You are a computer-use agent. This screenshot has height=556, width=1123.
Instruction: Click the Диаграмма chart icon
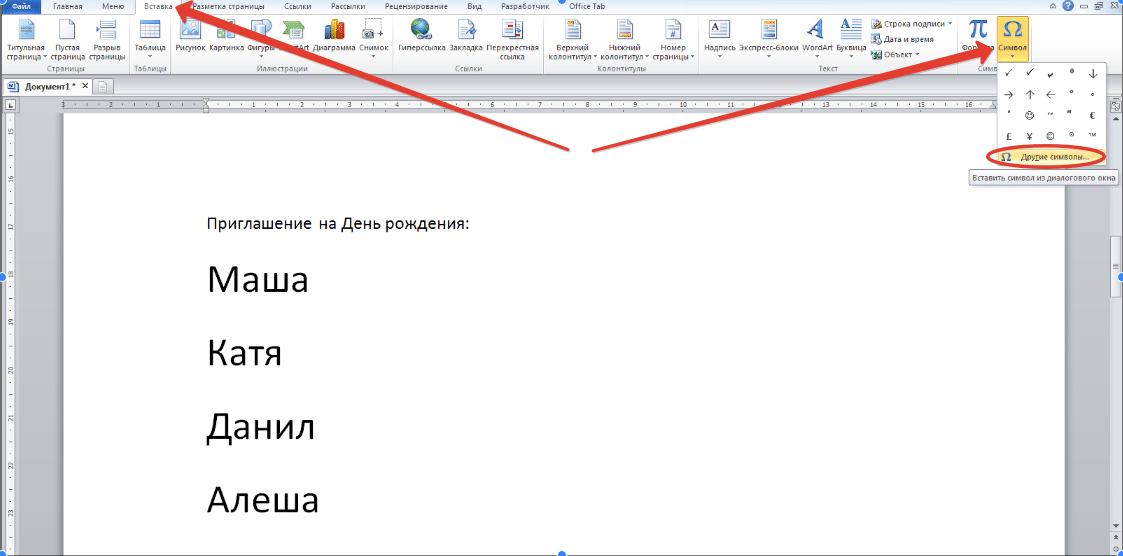click(334, 37)
